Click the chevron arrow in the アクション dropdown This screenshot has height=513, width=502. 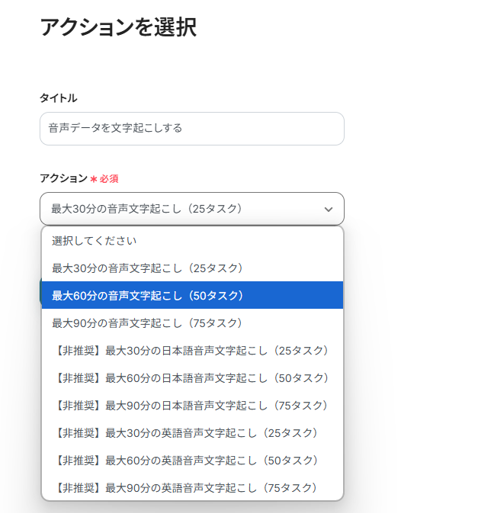(328, 209)
